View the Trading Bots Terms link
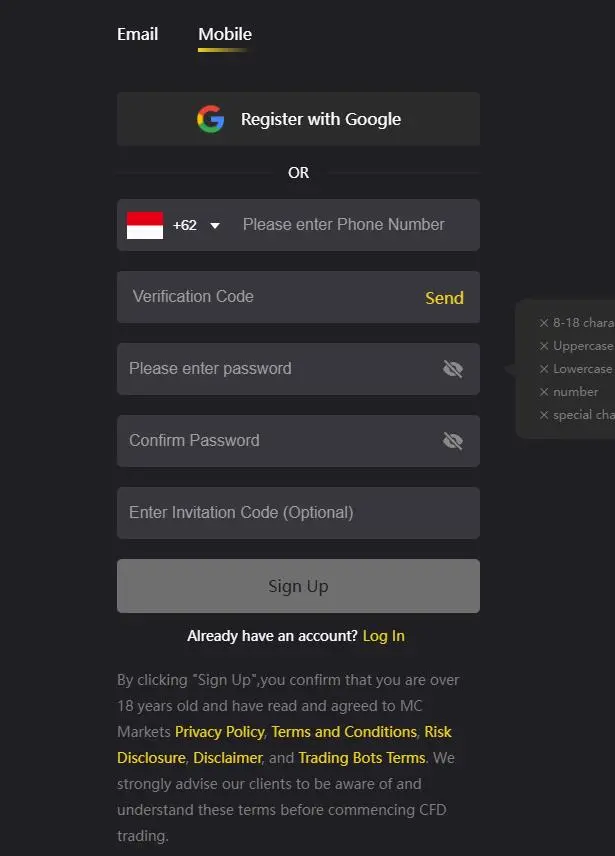615x856 pixels. click(362, 758)
